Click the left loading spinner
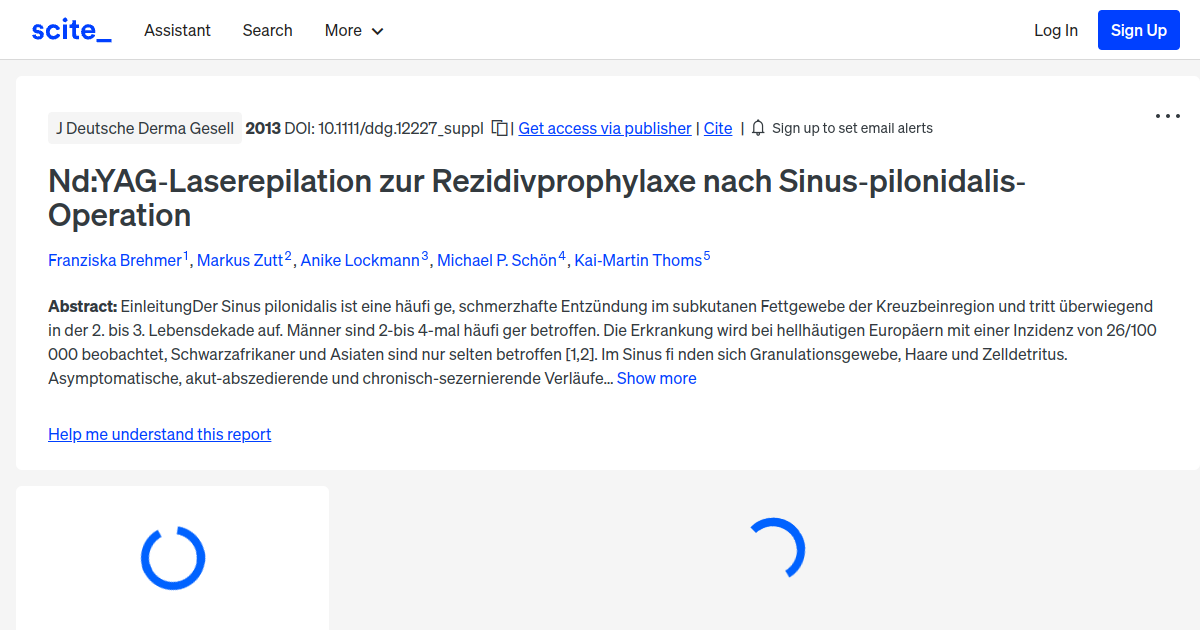Viewport: 1200px width, 630px height. point(172,558)
